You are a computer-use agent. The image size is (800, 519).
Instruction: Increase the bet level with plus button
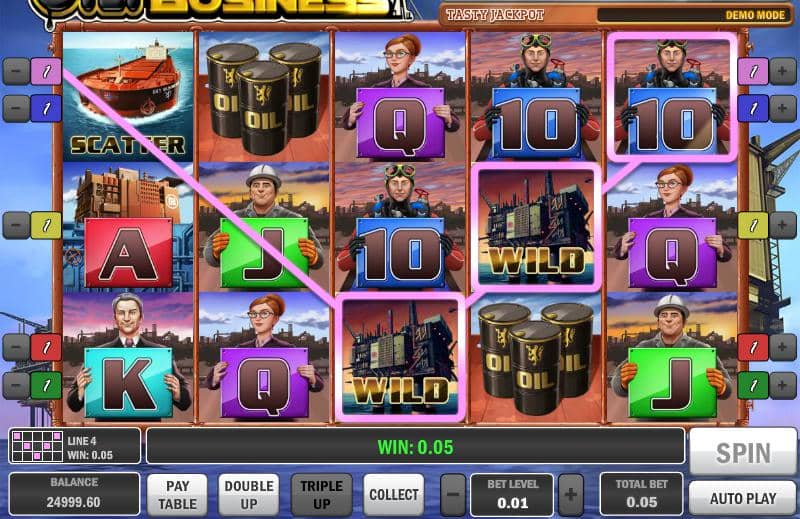coord(570,495)
